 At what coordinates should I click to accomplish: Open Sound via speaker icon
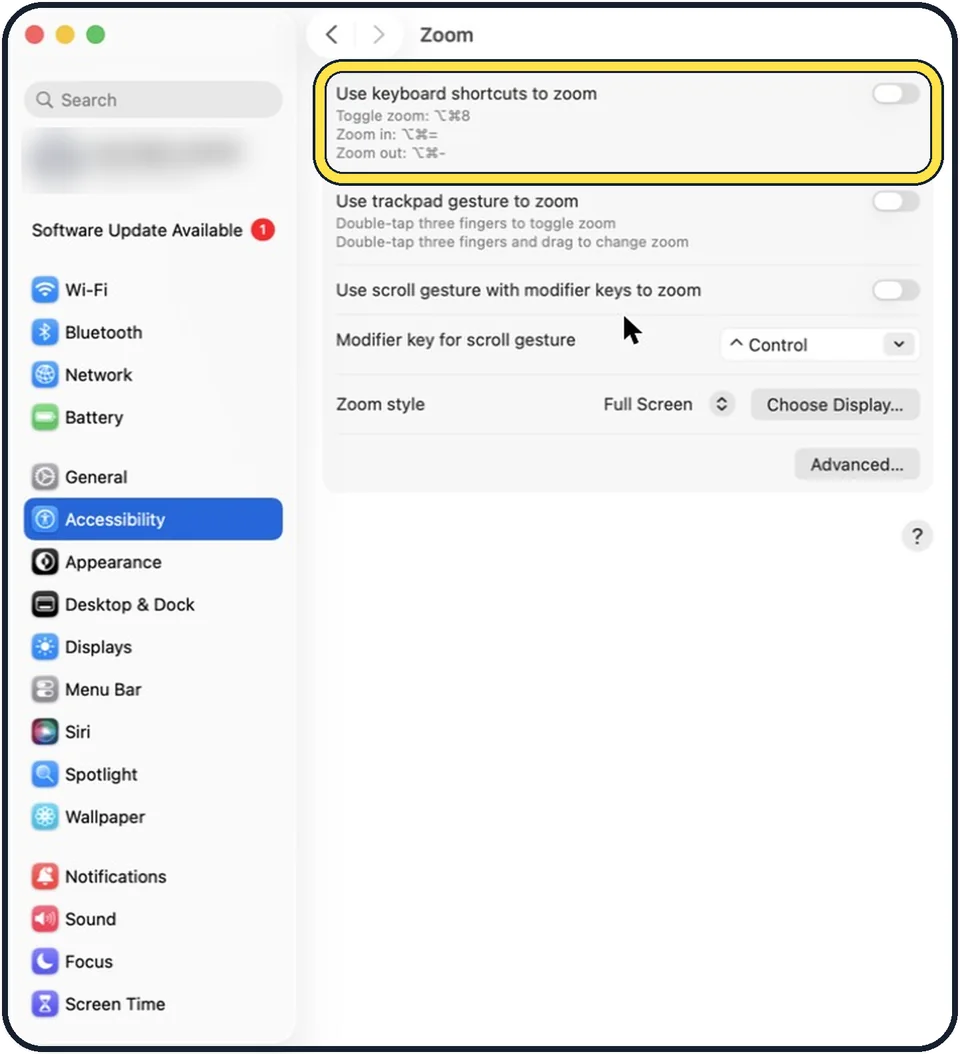pos(45,919)
